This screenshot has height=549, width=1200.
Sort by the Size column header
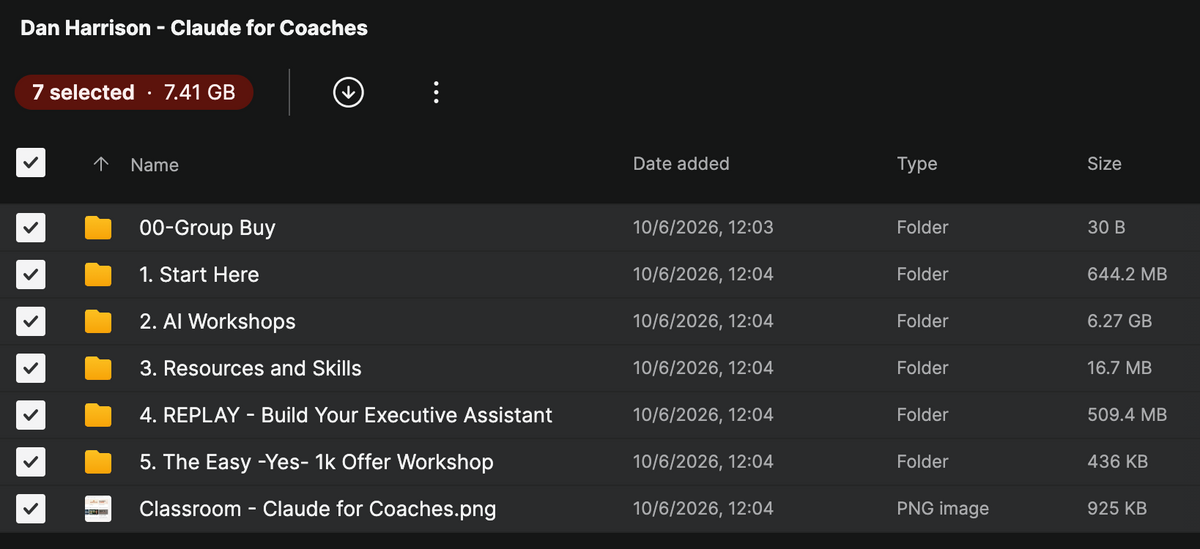tap(1104, 163)
